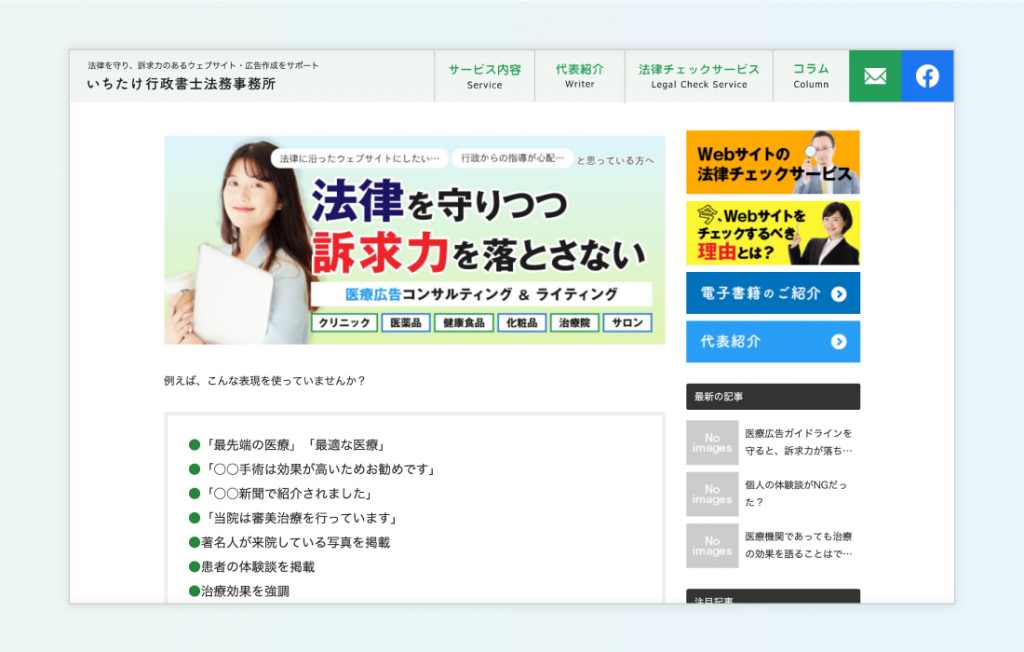
Task: Click the main hero banner 法律を守りつつ
Action: 414,240
